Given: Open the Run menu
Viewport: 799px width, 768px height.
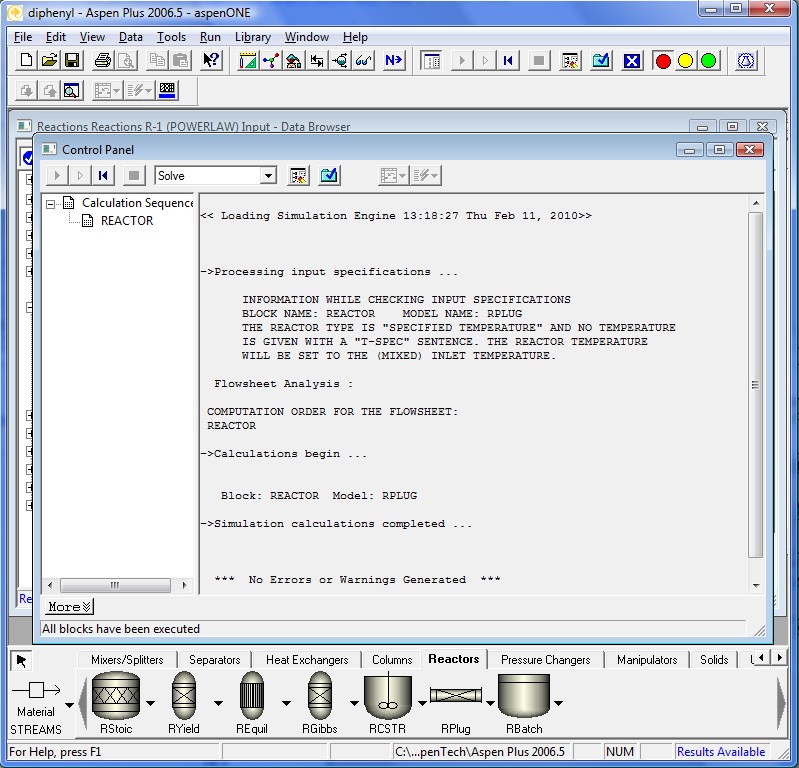Looking at the screenshot, I should click(x=210, y=37).
